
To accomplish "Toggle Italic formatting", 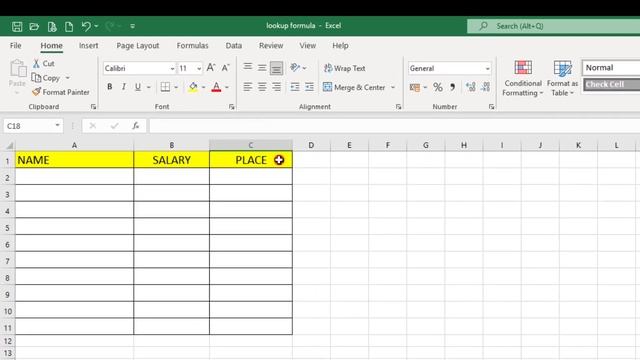I will (124, 87).
